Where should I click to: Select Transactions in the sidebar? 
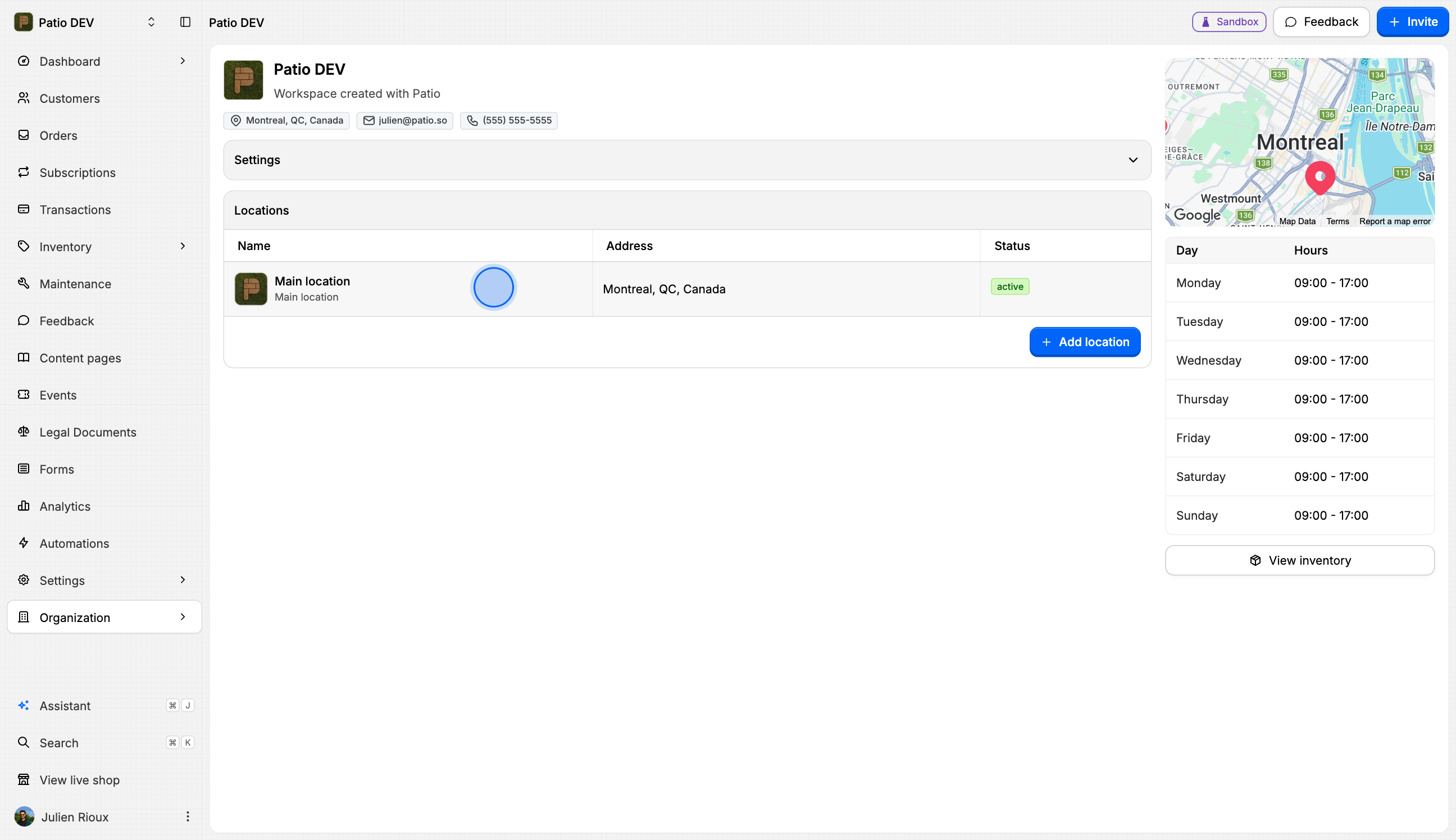pyautogui.click(x=104, y=210)
